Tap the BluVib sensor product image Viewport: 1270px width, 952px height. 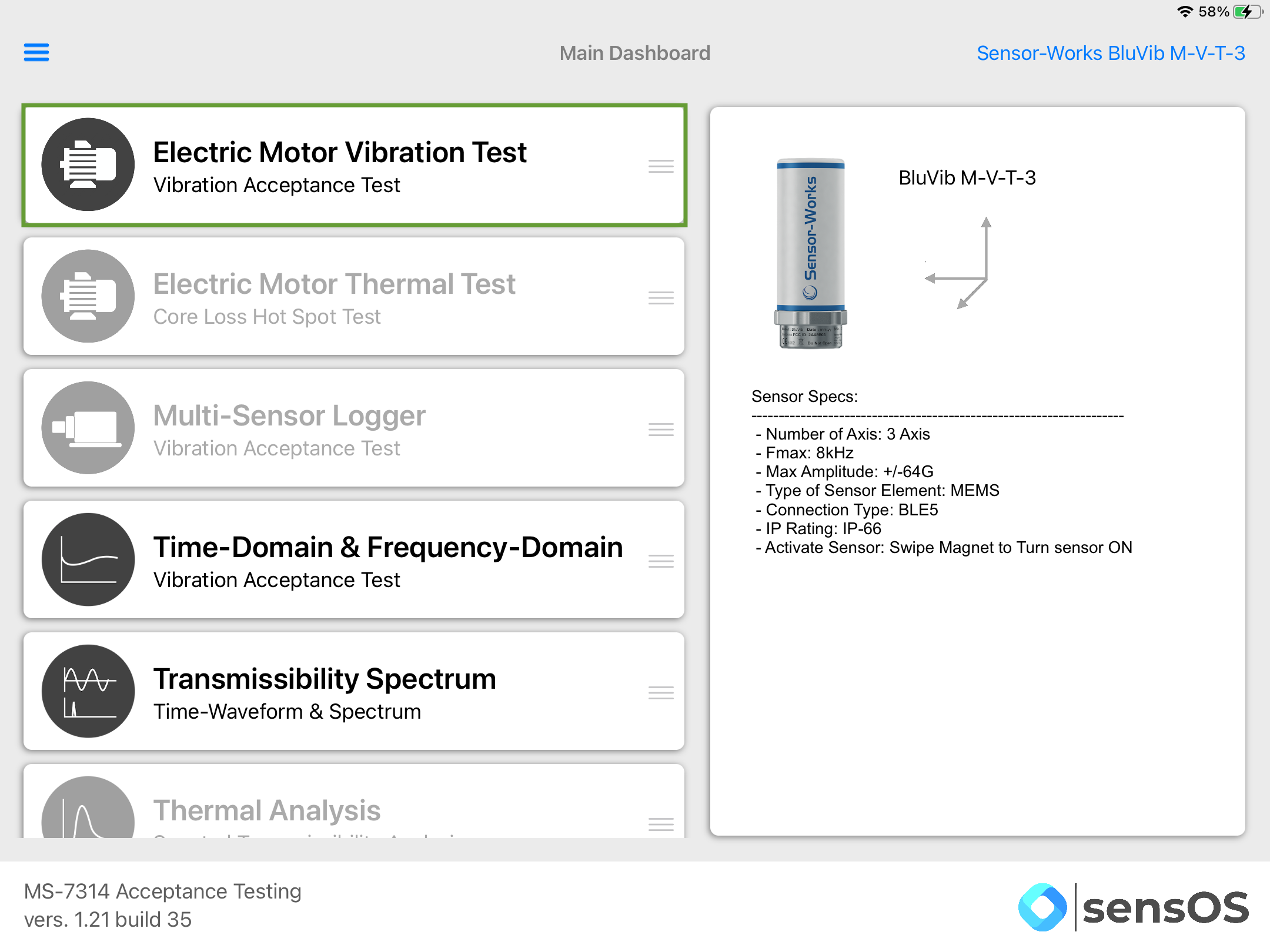[811, 253]
